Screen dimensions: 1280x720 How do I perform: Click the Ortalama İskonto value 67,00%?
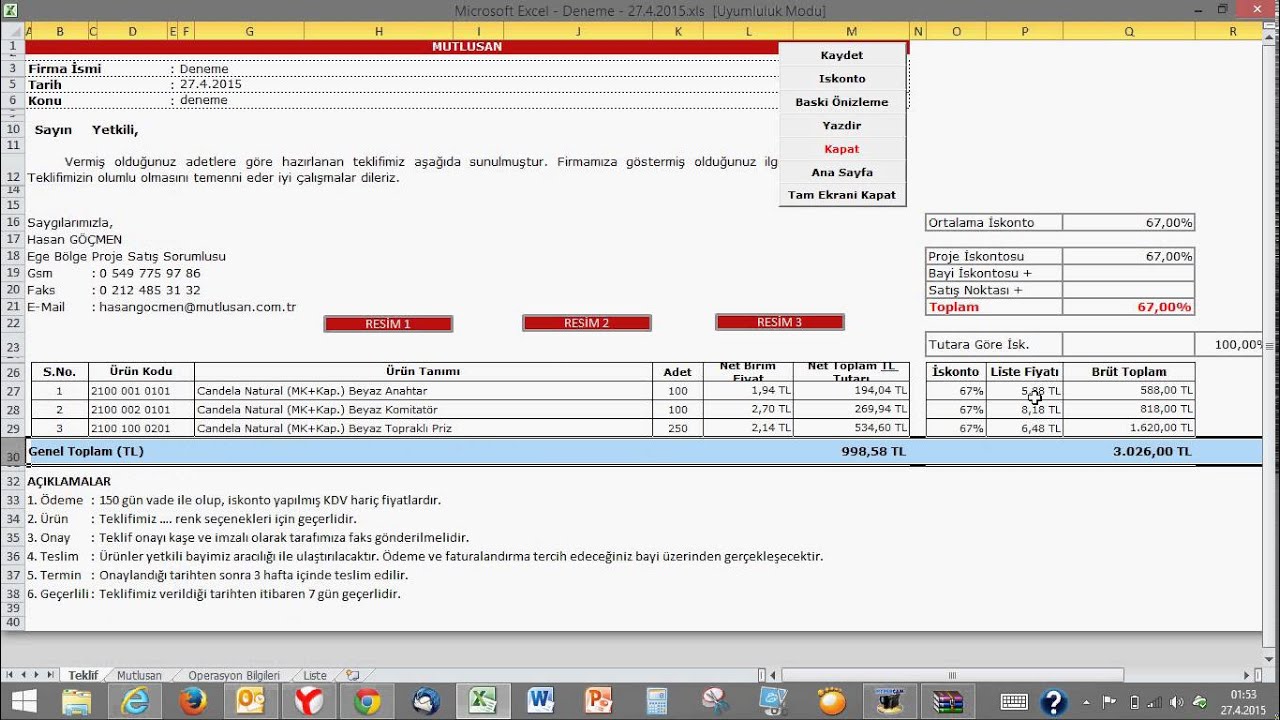tap(1129, 223)
